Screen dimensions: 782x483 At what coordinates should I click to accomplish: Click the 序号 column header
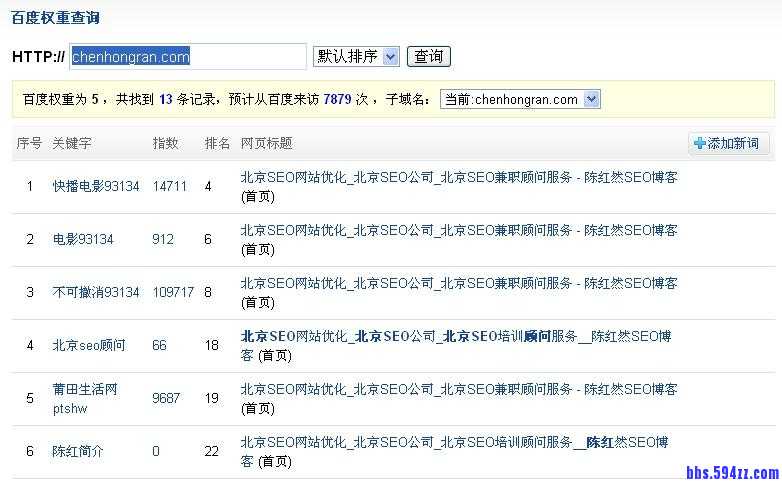[29, 143]
